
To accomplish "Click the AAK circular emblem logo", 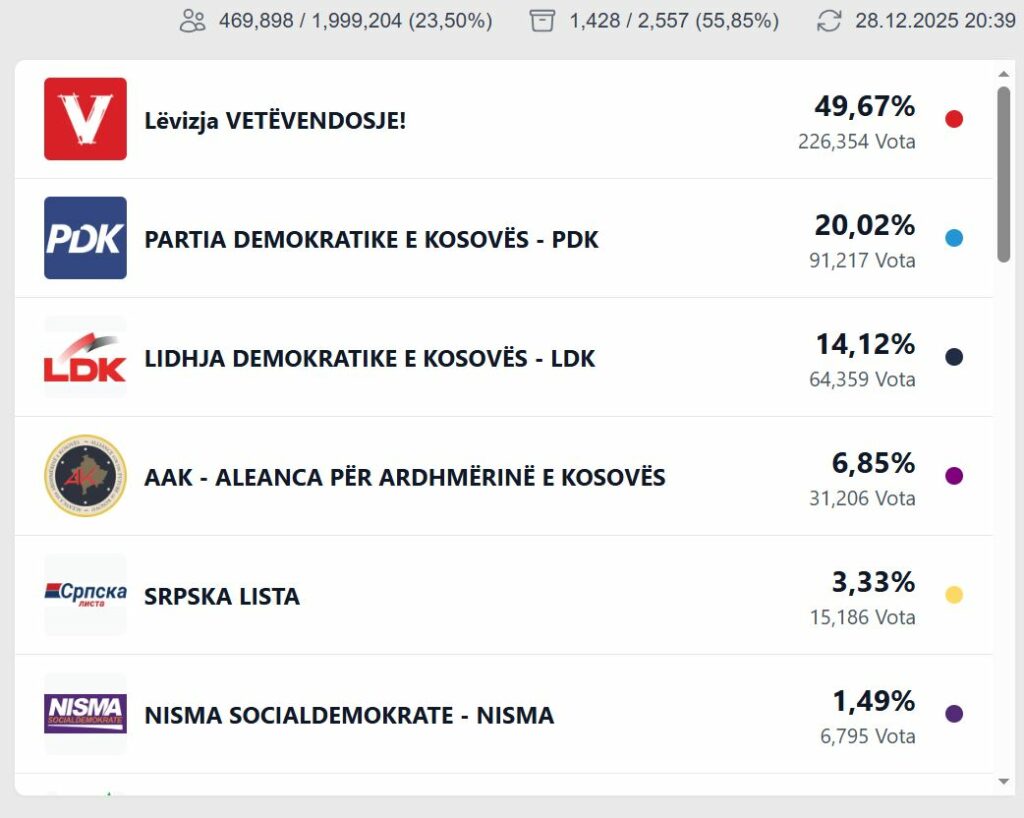I will (x=85, y=476).
